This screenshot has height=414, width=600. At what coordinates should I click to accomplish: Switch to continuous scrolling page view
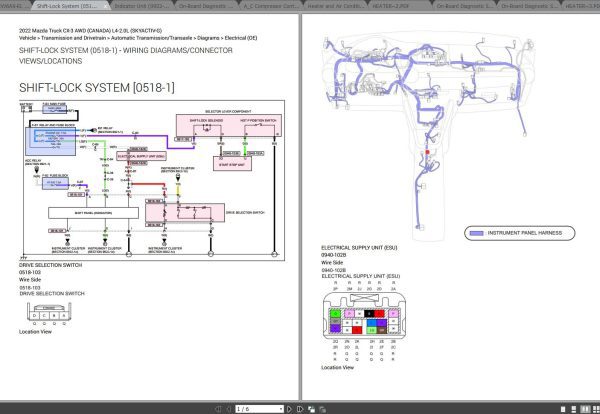574,409
